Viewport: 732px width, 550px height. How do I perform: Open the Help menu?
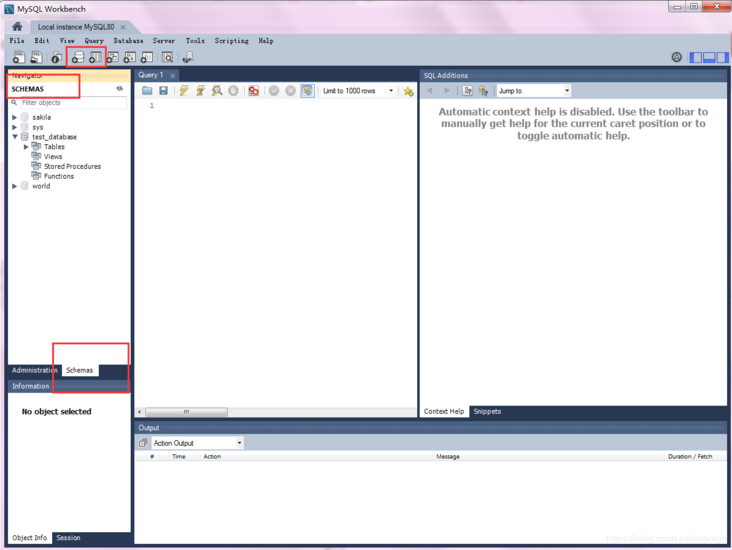click(x=266, y=41)
